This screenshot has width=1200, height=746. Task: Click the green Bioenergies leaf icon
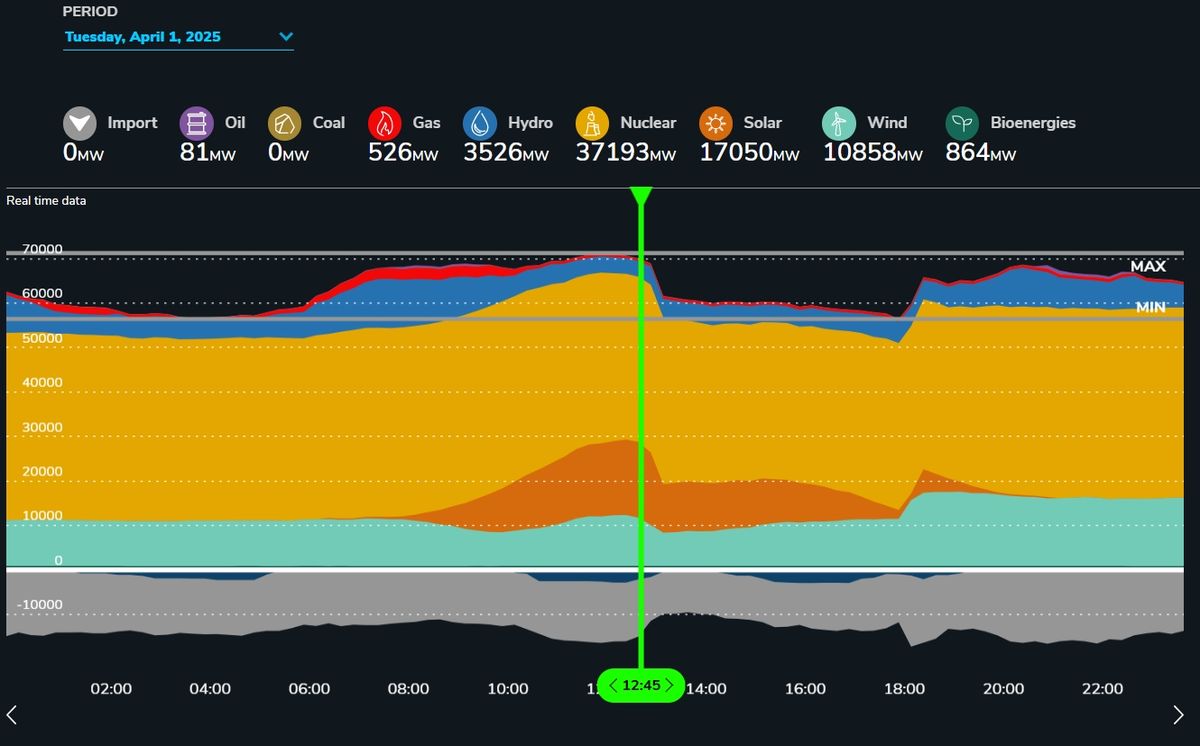pos(963,124)
